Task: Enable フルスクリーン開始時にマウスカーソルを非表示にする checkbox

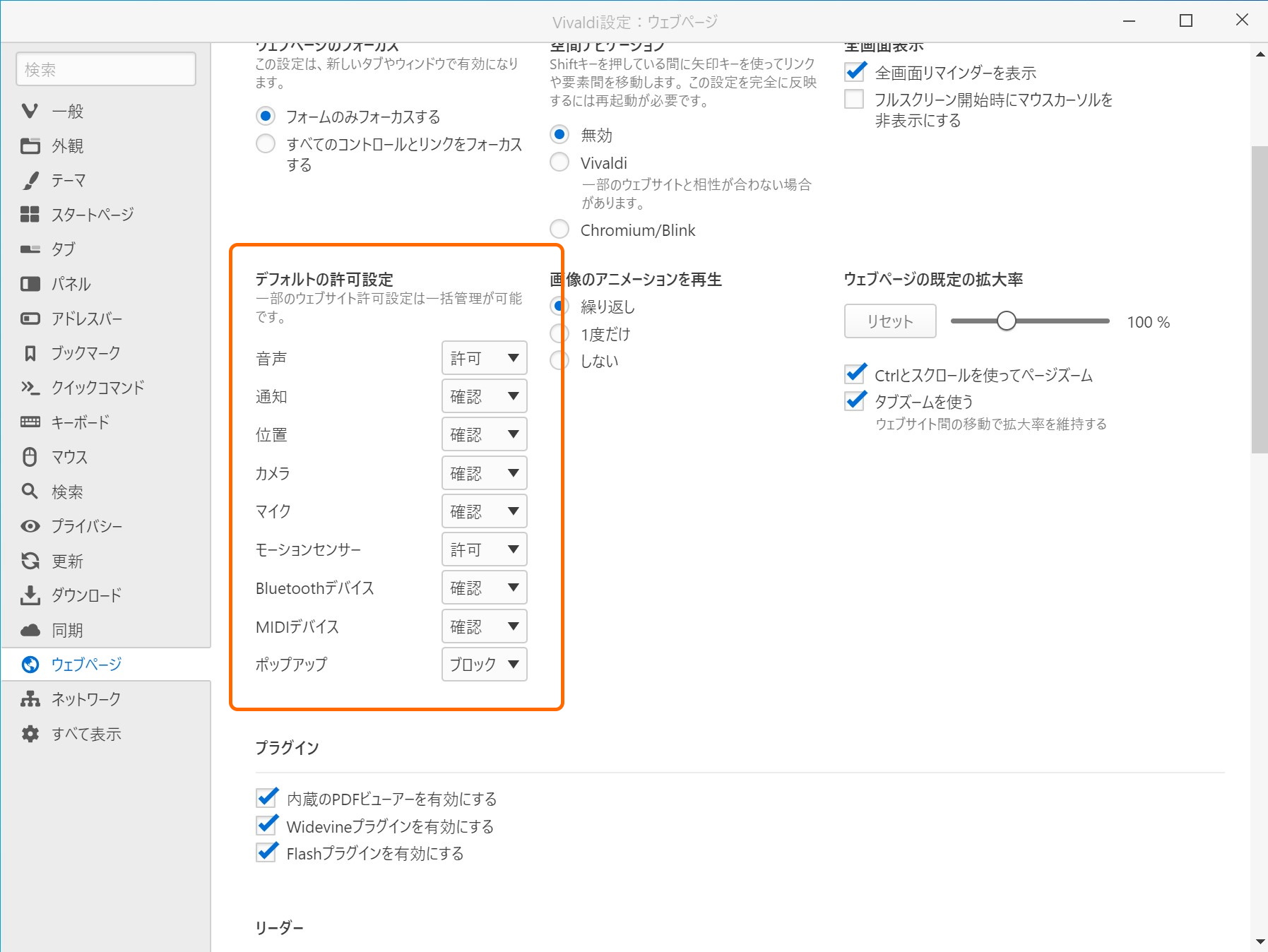Action: (853, 100)
